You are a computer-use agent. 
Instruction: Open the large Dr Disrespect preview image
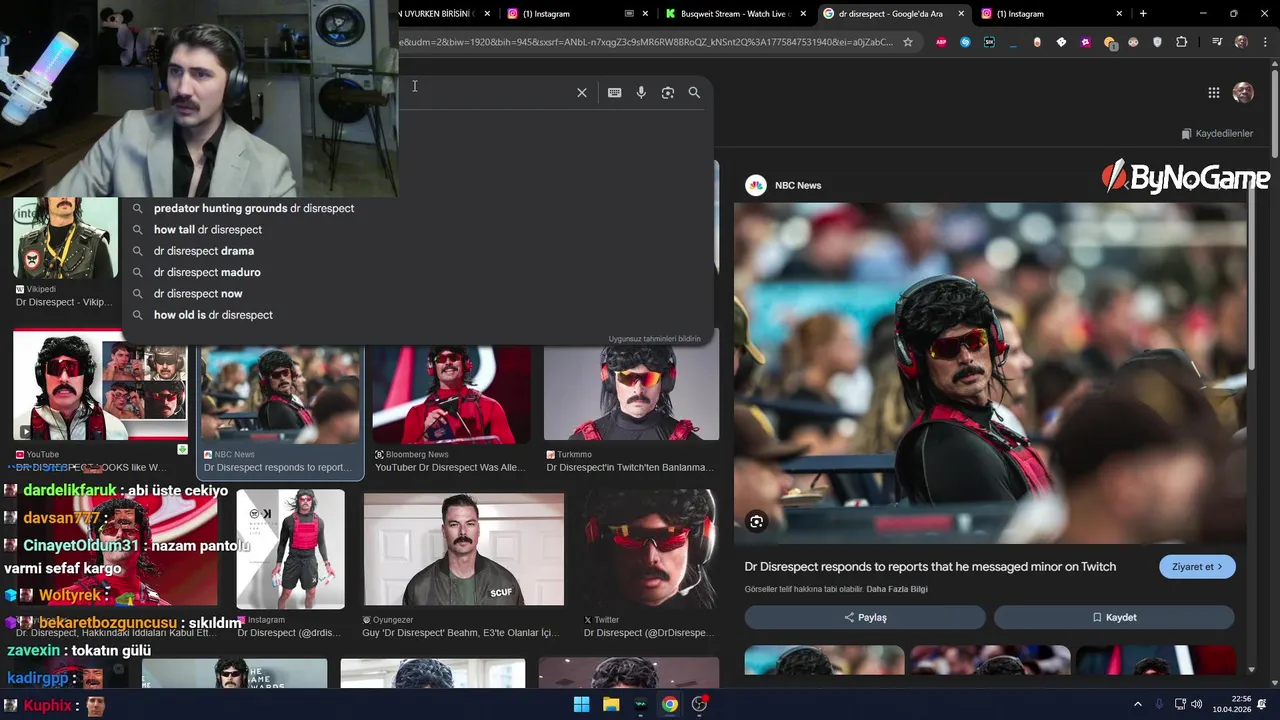click(x=990, y=373)
